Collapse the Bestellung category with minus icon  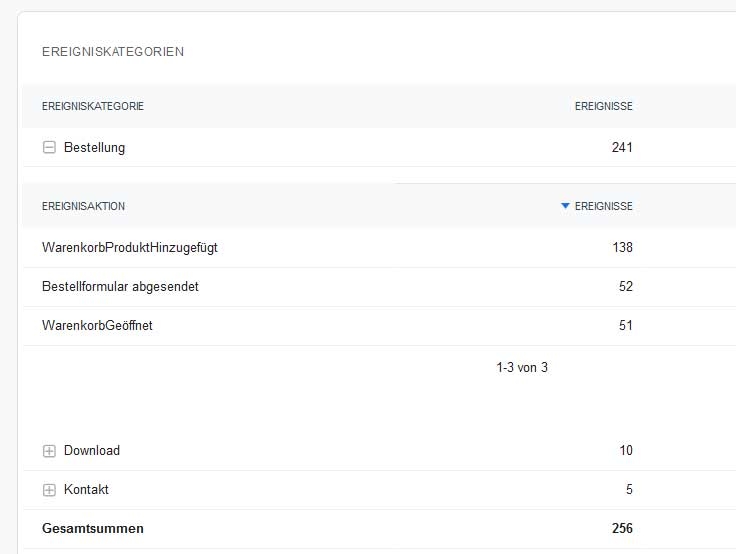click(49, 148)
